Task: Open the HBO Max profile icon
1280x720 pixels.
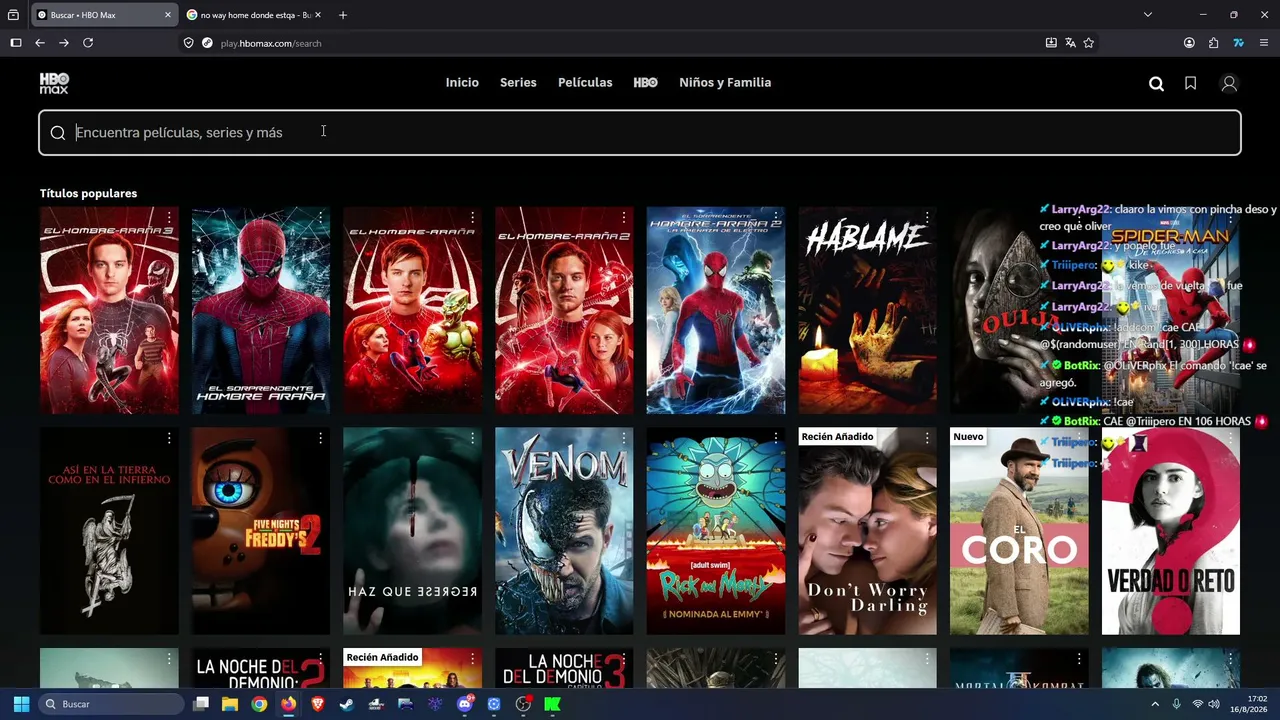Action: (1229, 84)
